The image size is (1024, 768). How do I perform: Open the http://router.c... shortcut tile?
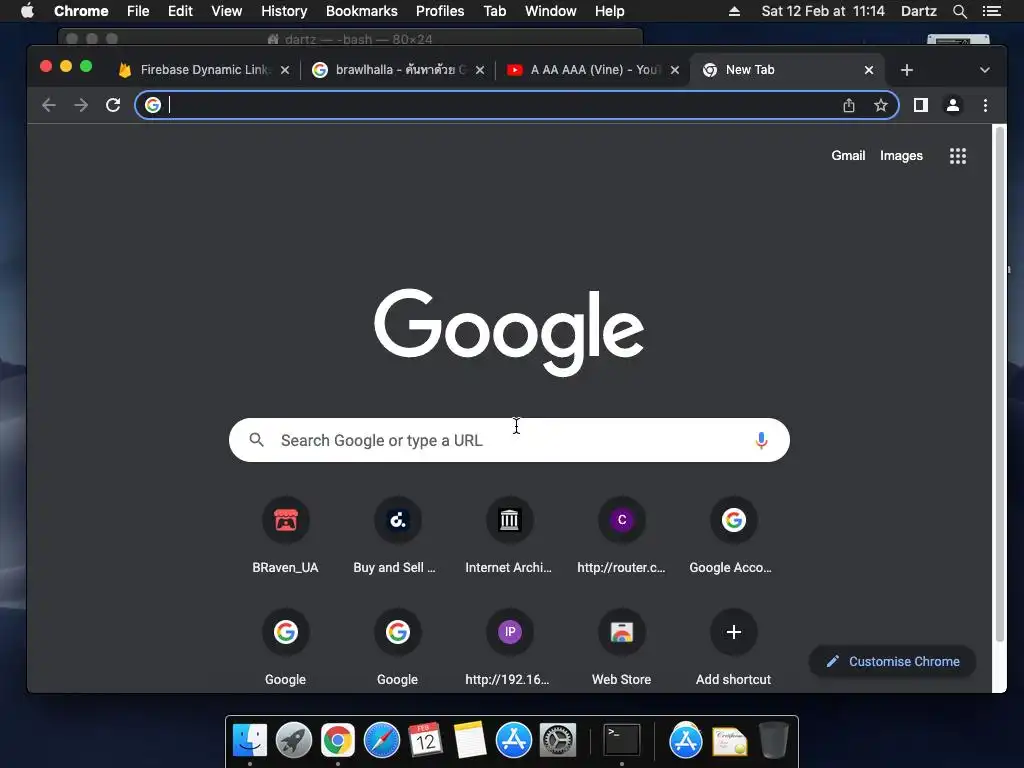pos(621,537)
